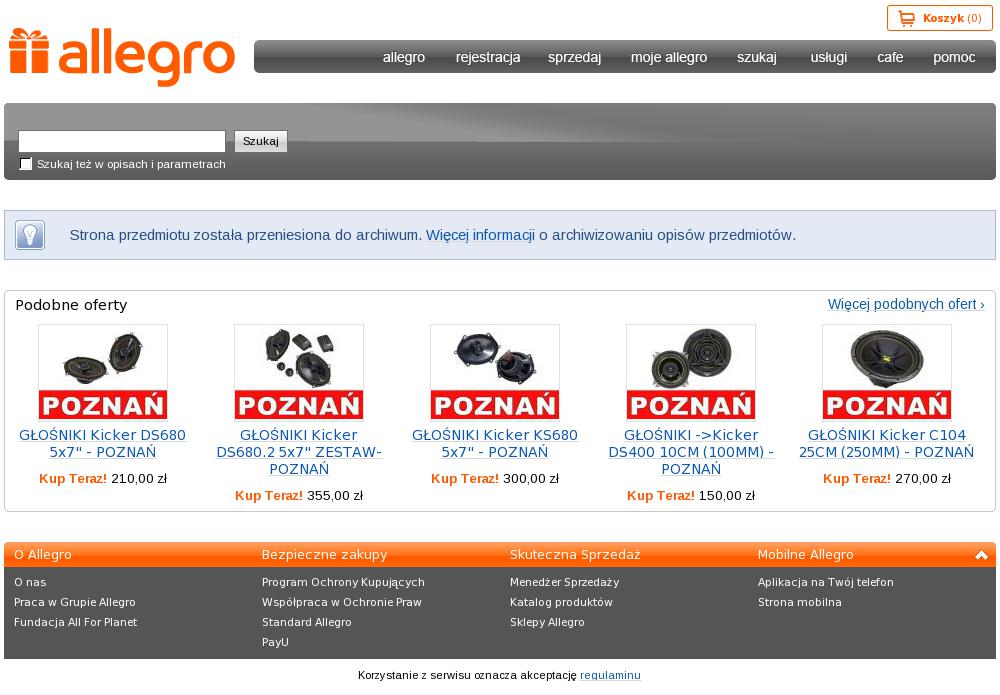Click the Skuteczna Sprzedaż footer heading
The width and height of the screenshot is (1000, 695).
pyautogui.click(x=575, y=555)
